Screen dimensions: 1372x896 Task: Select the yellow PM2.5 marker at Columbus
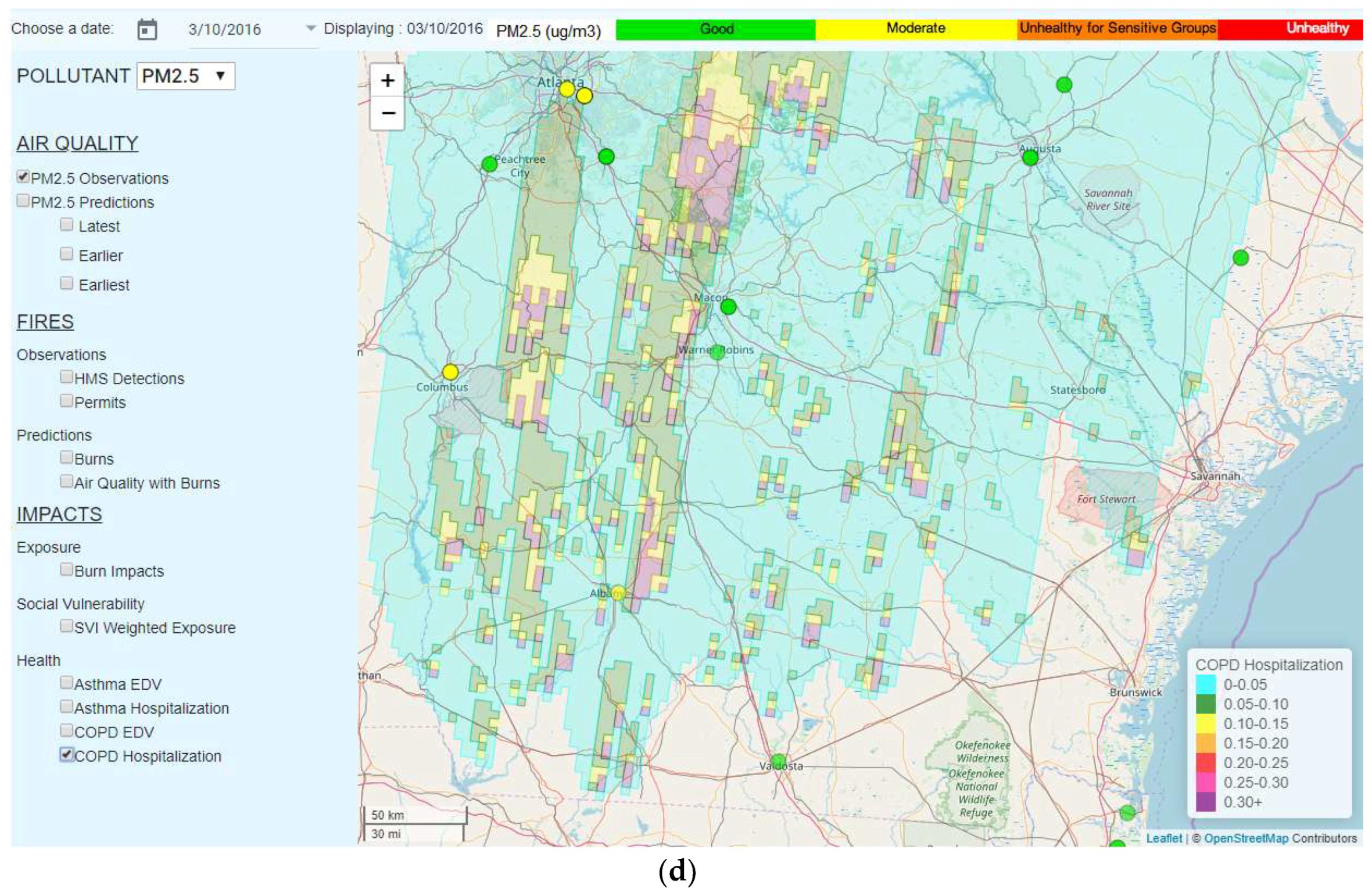coord(450,372)
